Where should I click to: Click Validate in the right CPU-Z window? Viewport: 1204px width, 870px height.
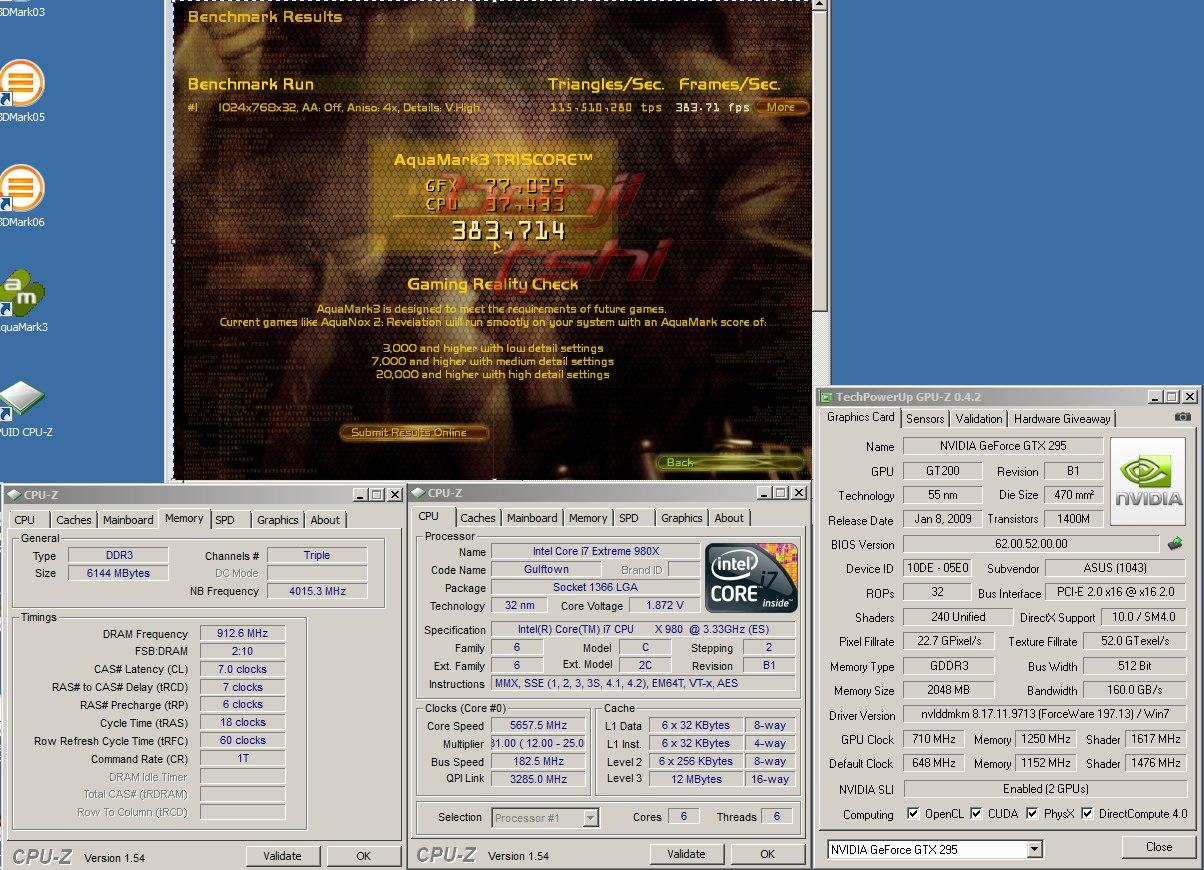[x=686, y=854]
